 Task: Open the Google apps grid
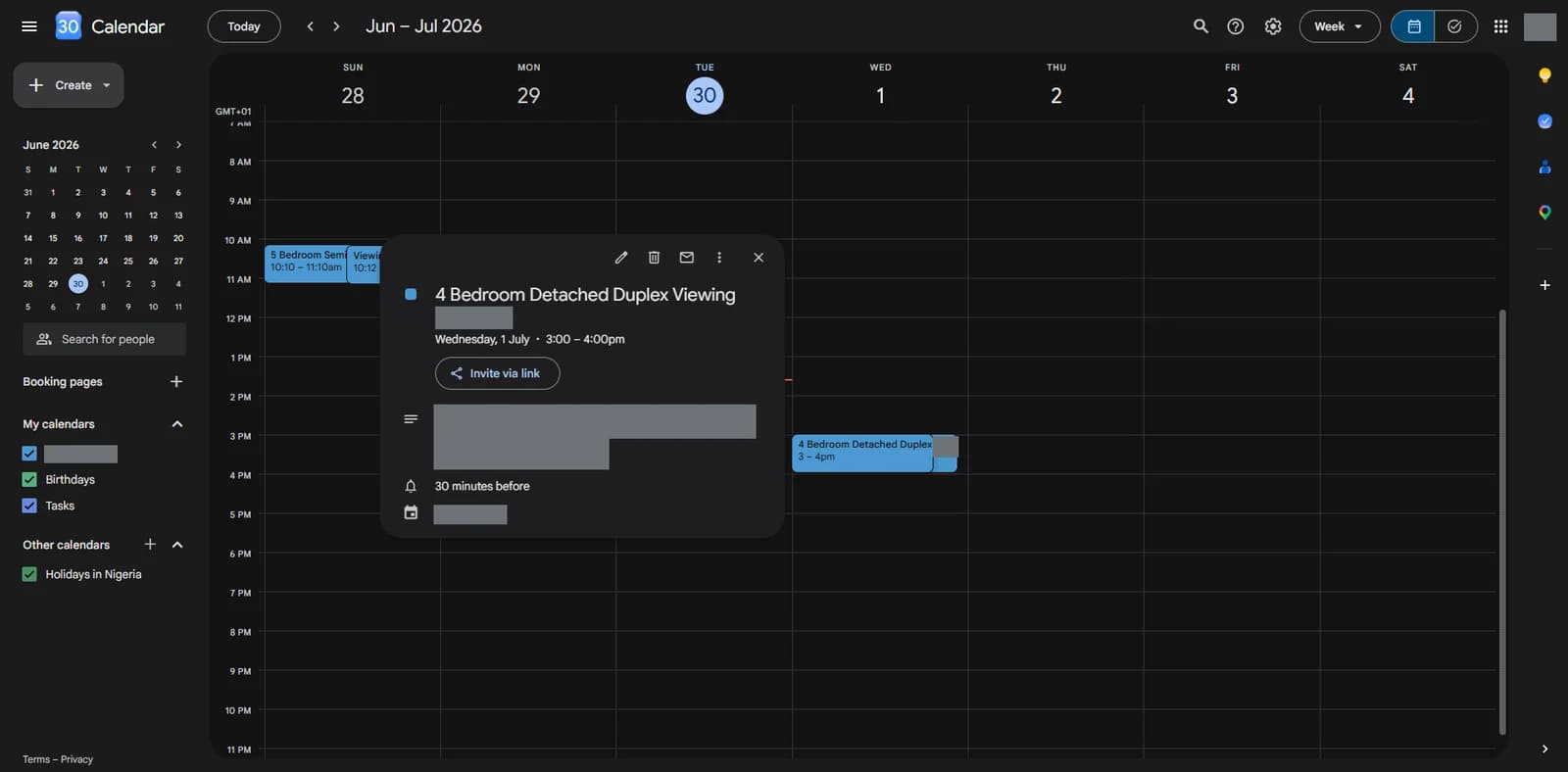click(x=1500, y=26)
